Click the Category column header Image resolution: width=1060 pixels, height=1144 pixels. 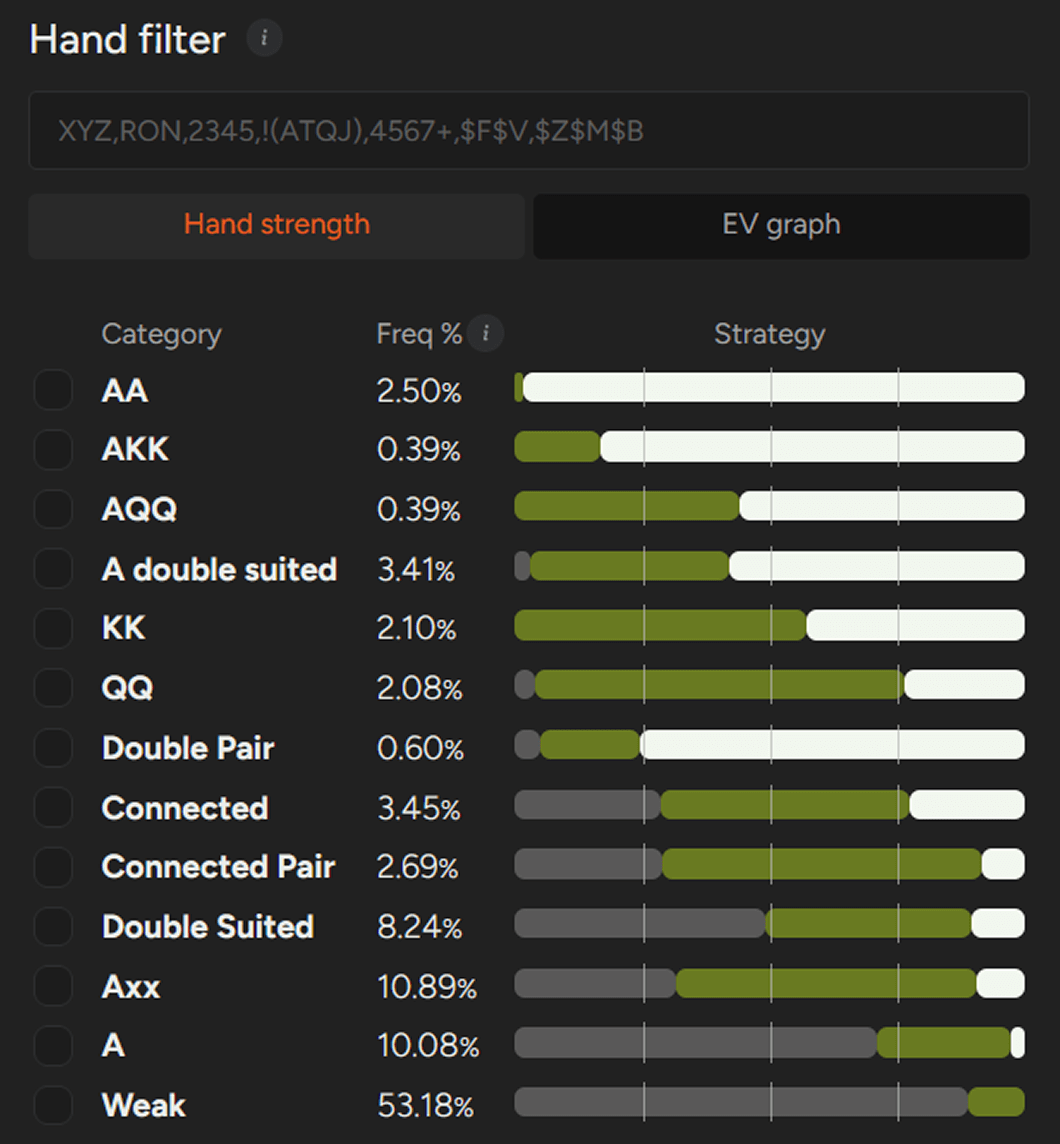(x=161, y=334)
